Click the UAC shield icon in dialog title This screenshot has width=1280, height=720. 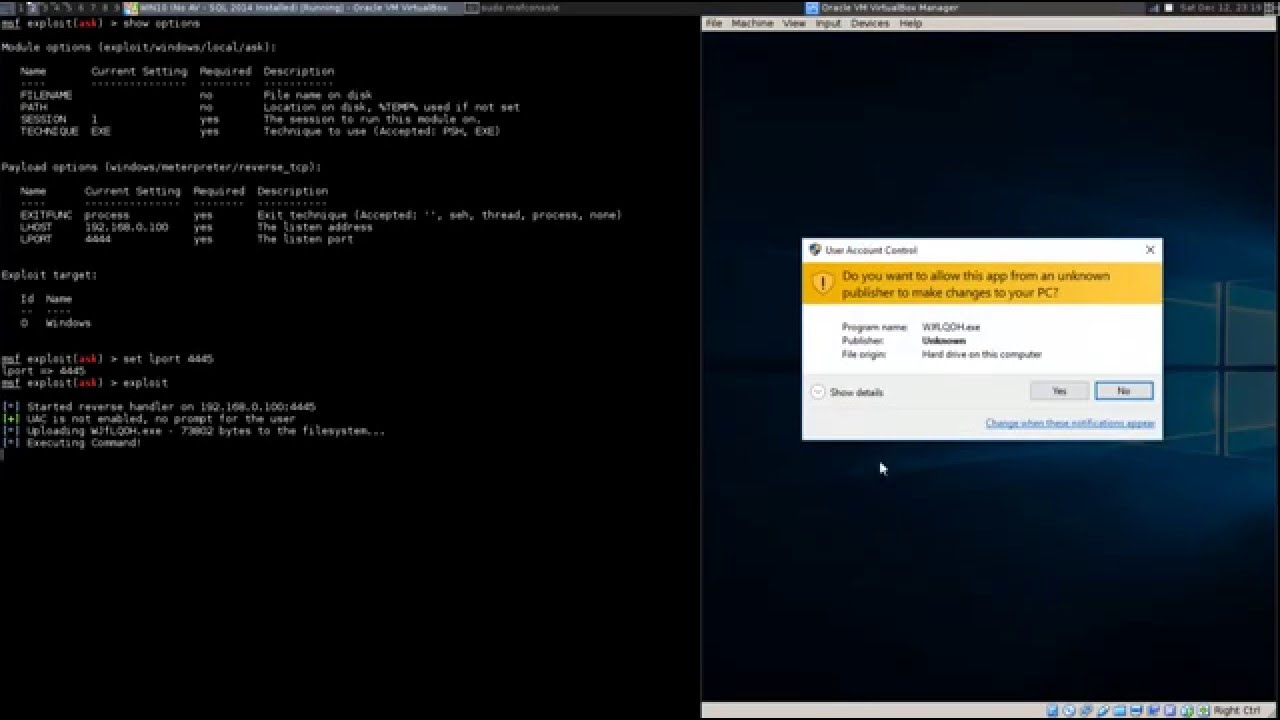click(x=815, y=250)
